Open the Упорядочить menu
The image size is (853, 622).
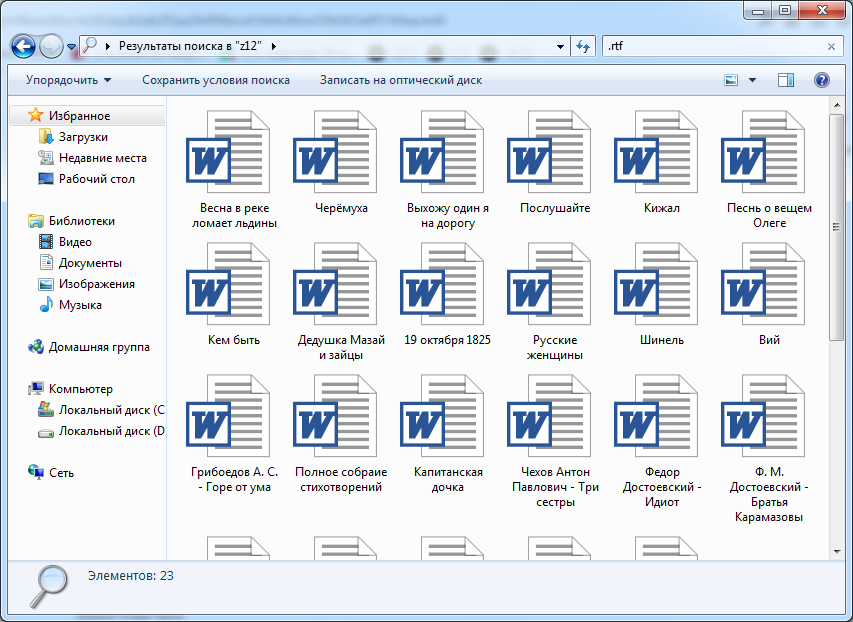(x=69, y=80)
